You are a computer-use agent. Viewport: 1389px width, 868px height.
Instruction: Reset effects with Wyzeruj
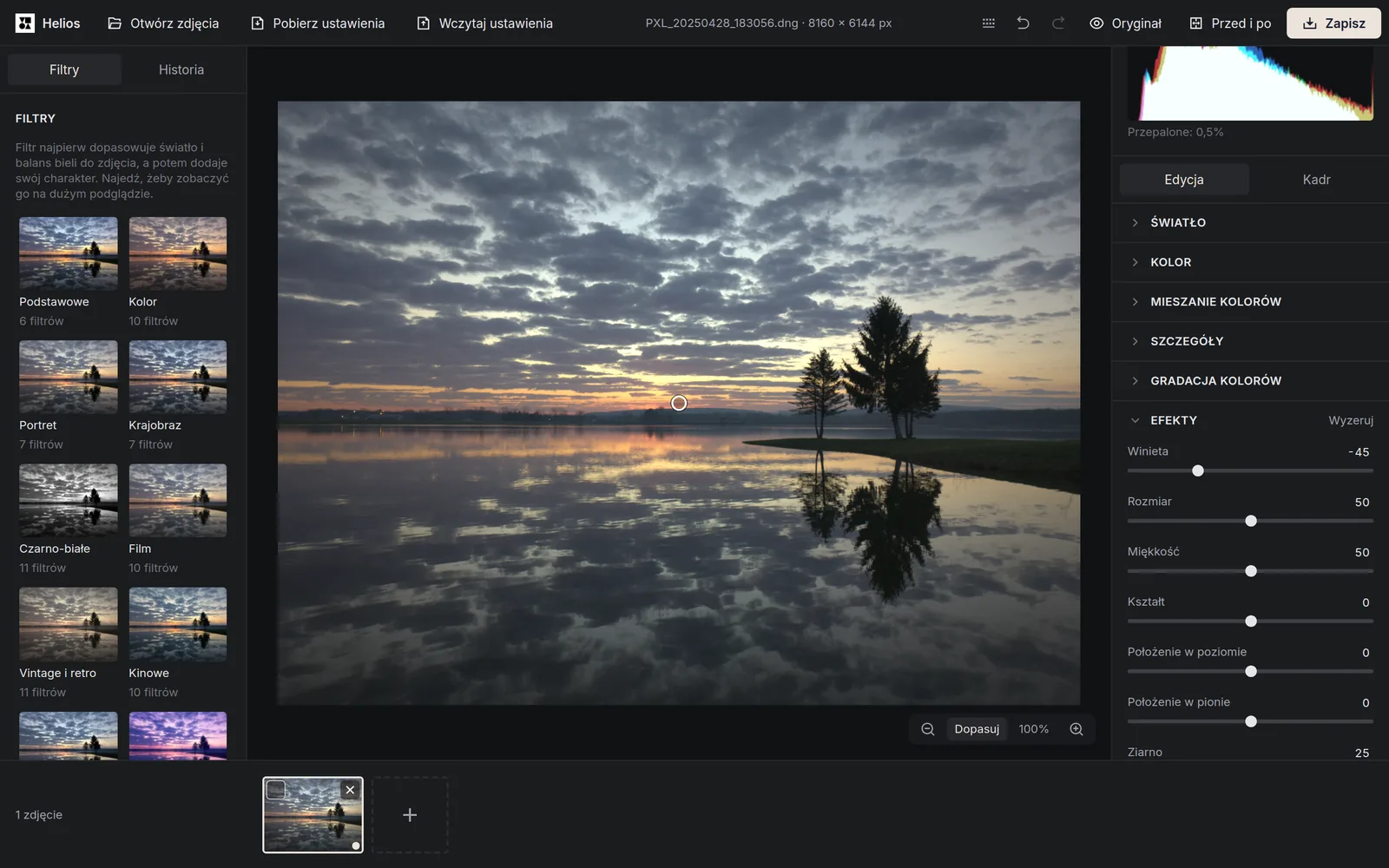pos(1351,420)
